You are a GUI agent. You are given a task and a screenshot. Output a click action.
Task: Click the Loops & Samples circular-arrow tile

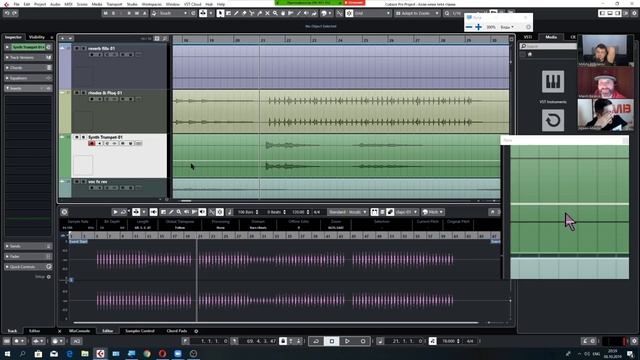[x=553, y=120]
